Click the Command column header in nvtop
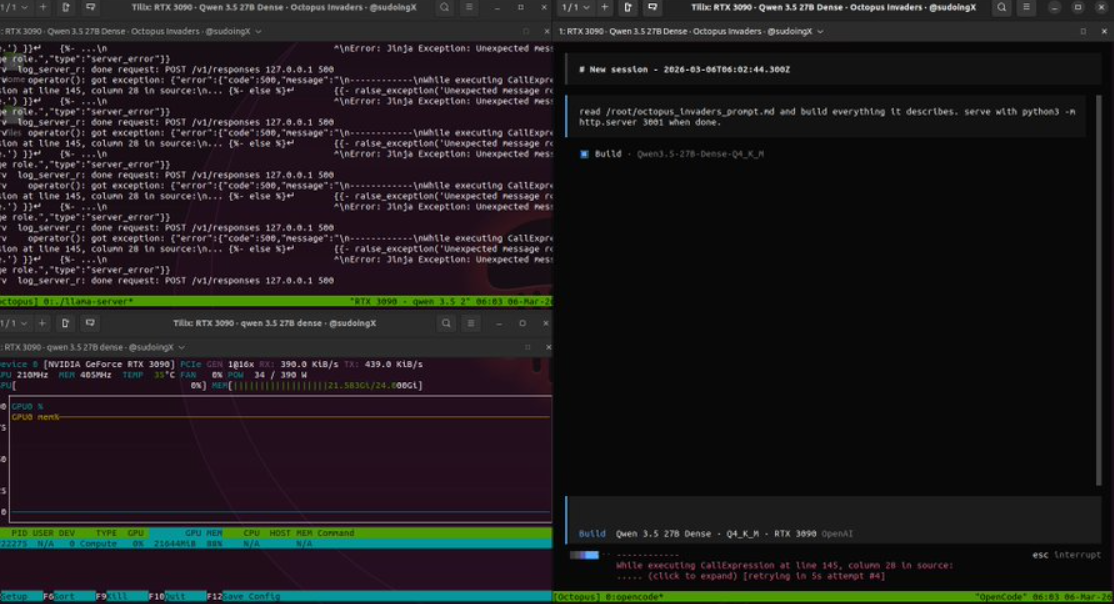This screenshot has width=1114, height=604. (x=335, y=533)
